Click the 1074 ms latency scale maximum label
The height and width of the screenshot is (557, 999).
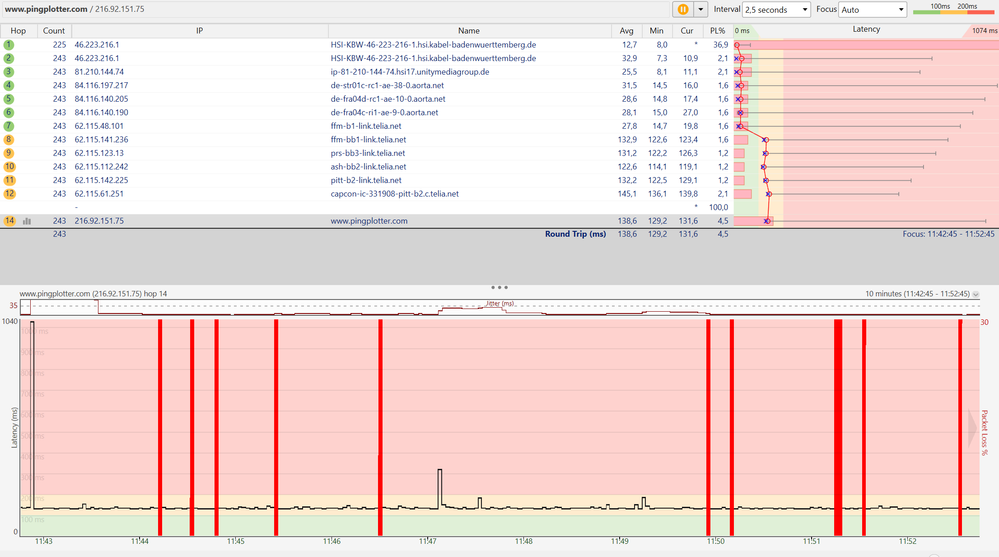point(984,31)
